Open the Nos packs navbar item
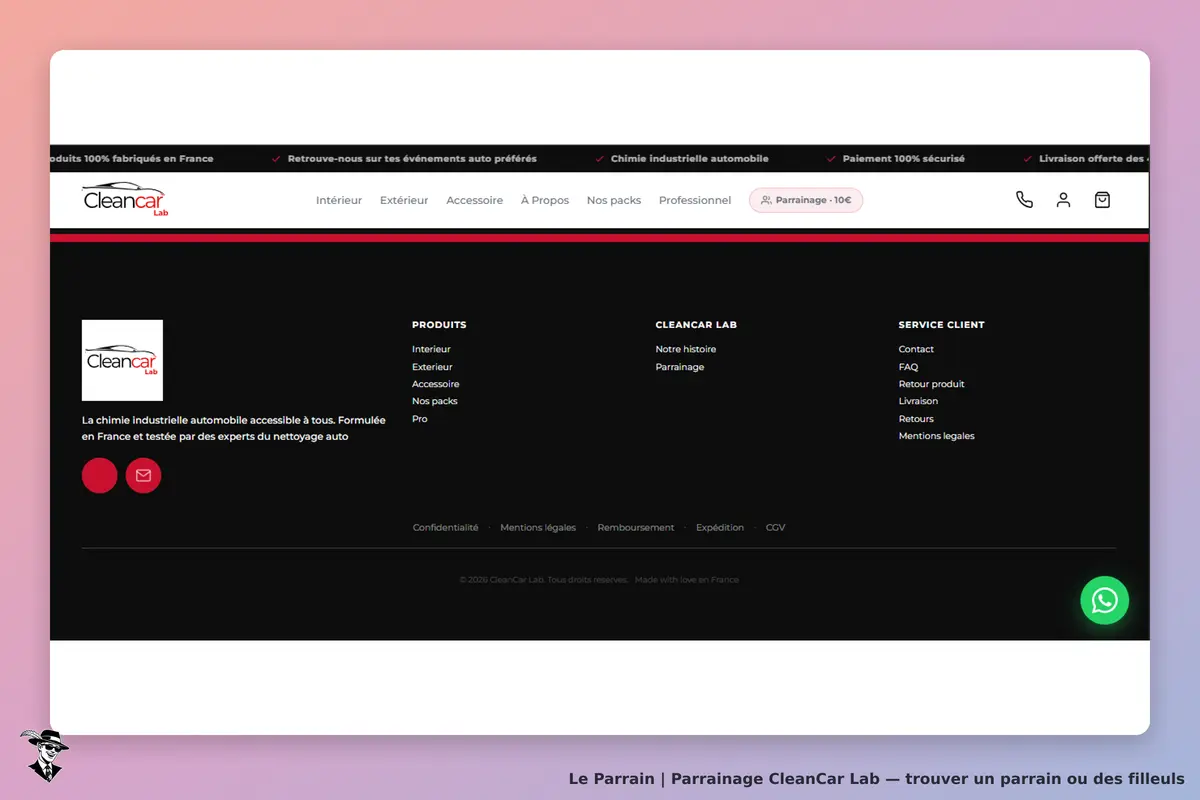Screen dimensions: 1200x800 [x=614, y=200]
